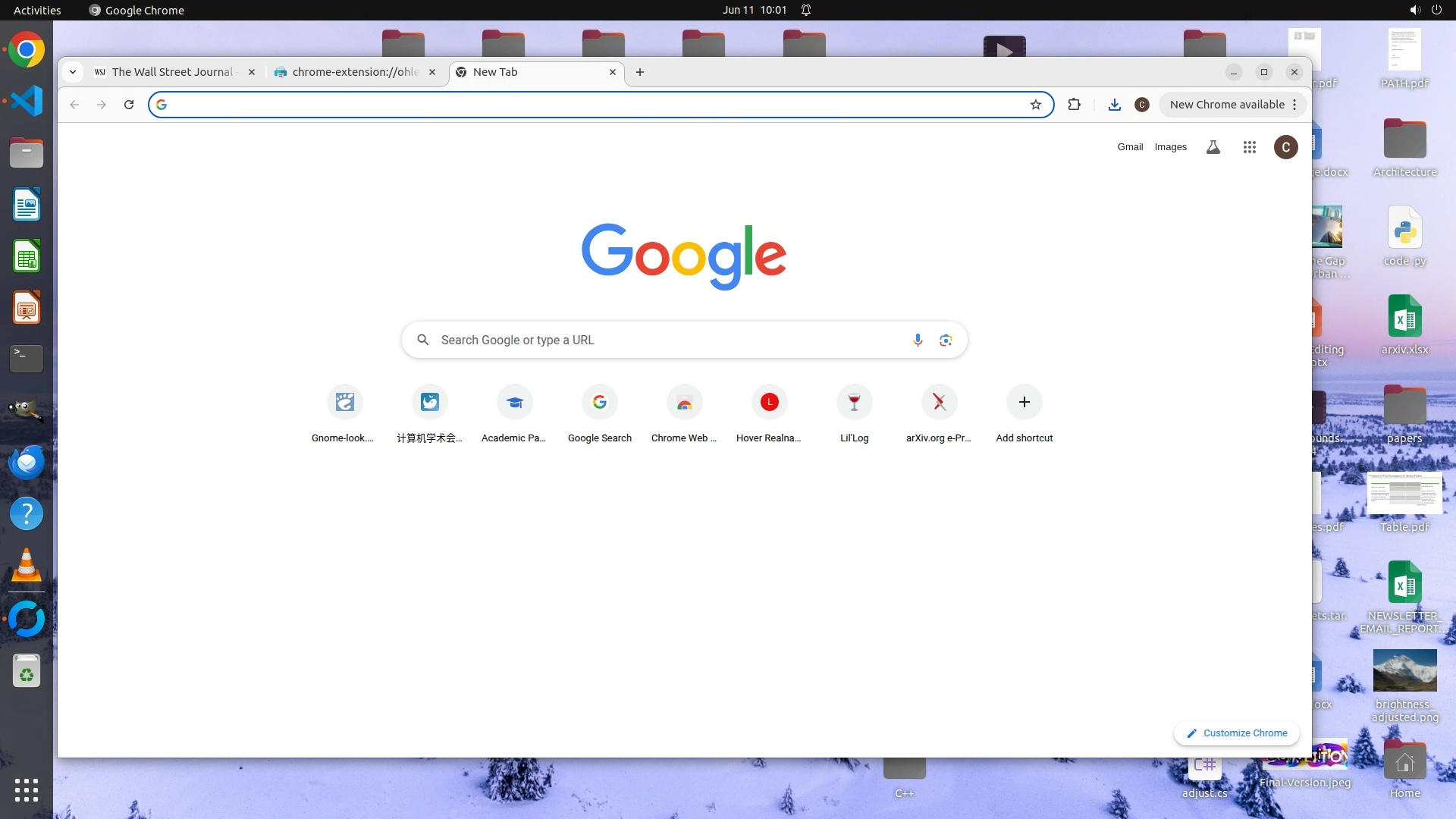Image resolution: width=1456 pixels, height=819 pixels.
Task: Open Thunderbird from the Ubuntu dock
Action: [x=27, y=462]
